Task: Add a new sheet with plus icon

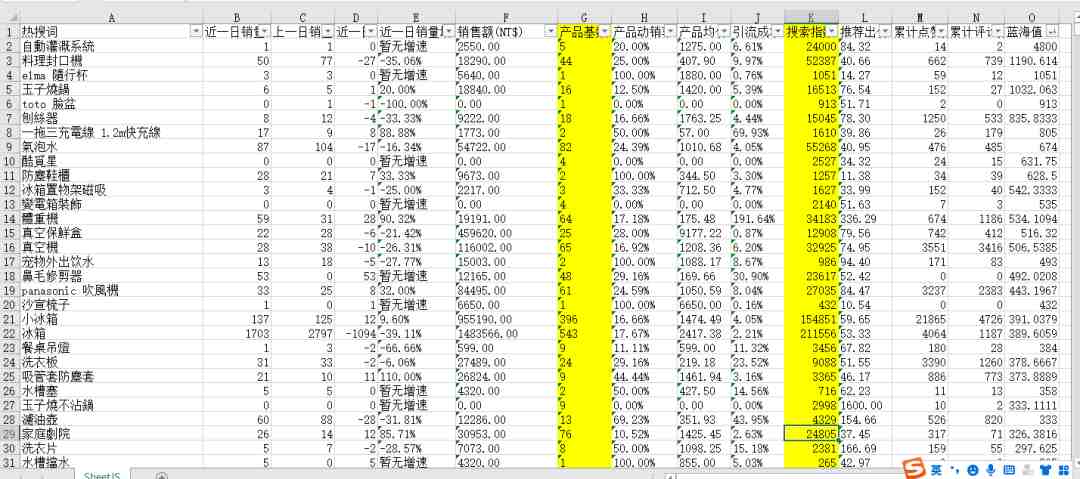Action: (161, 476)
